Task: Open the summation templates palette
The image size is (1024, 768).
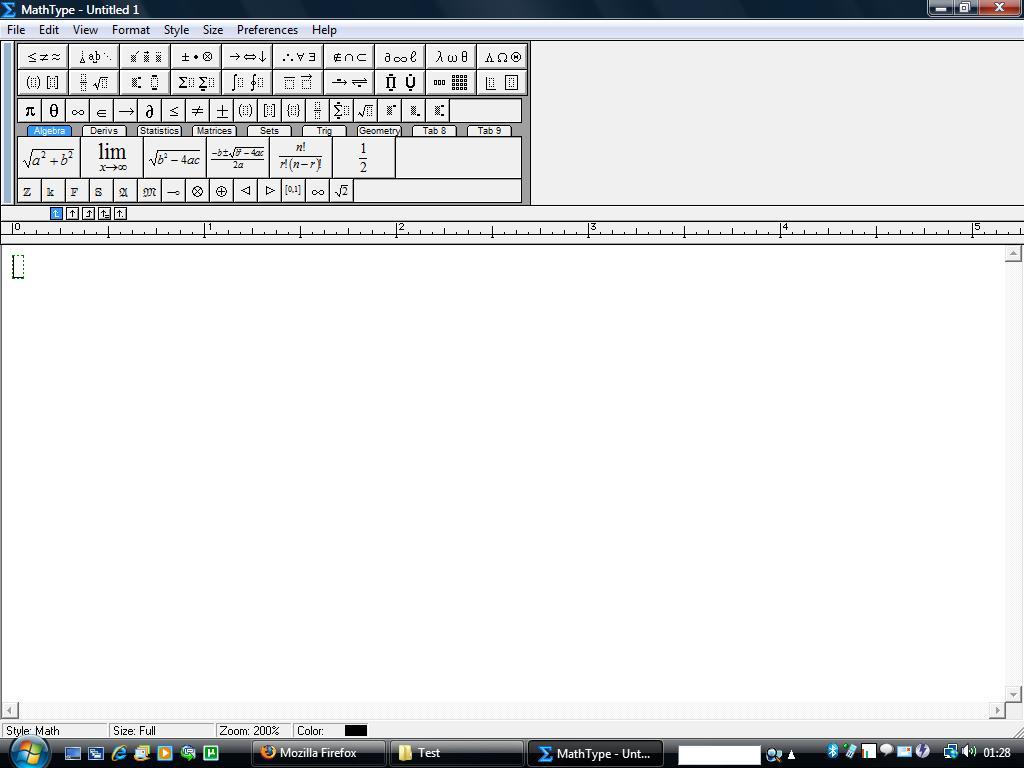Action: (x=196, y=82)
